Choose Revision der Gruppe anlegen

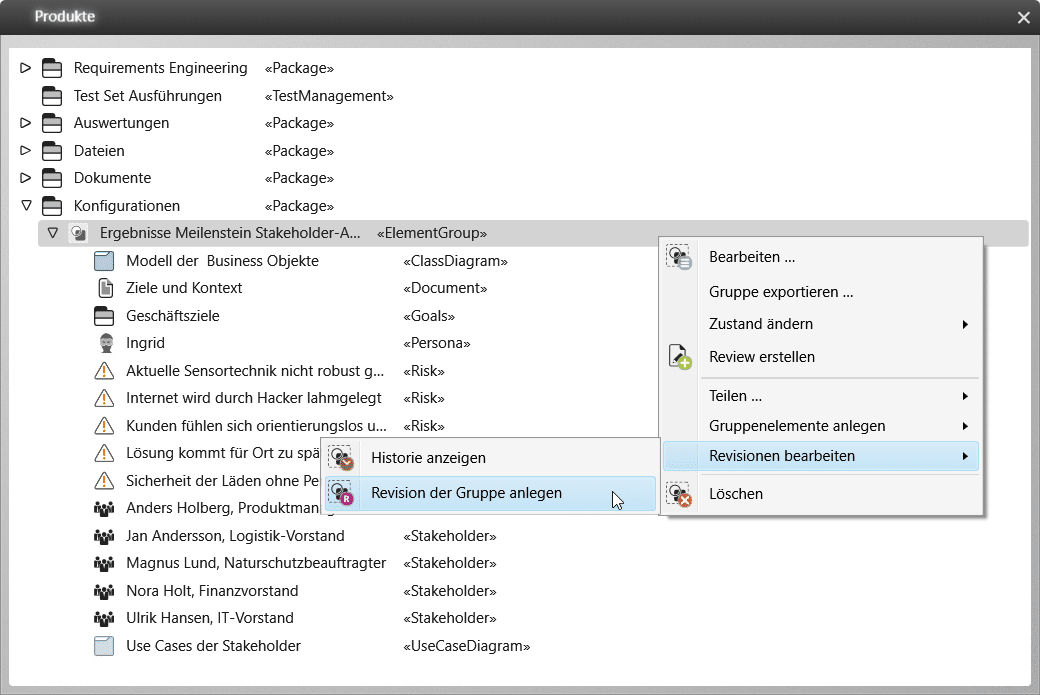466,493
